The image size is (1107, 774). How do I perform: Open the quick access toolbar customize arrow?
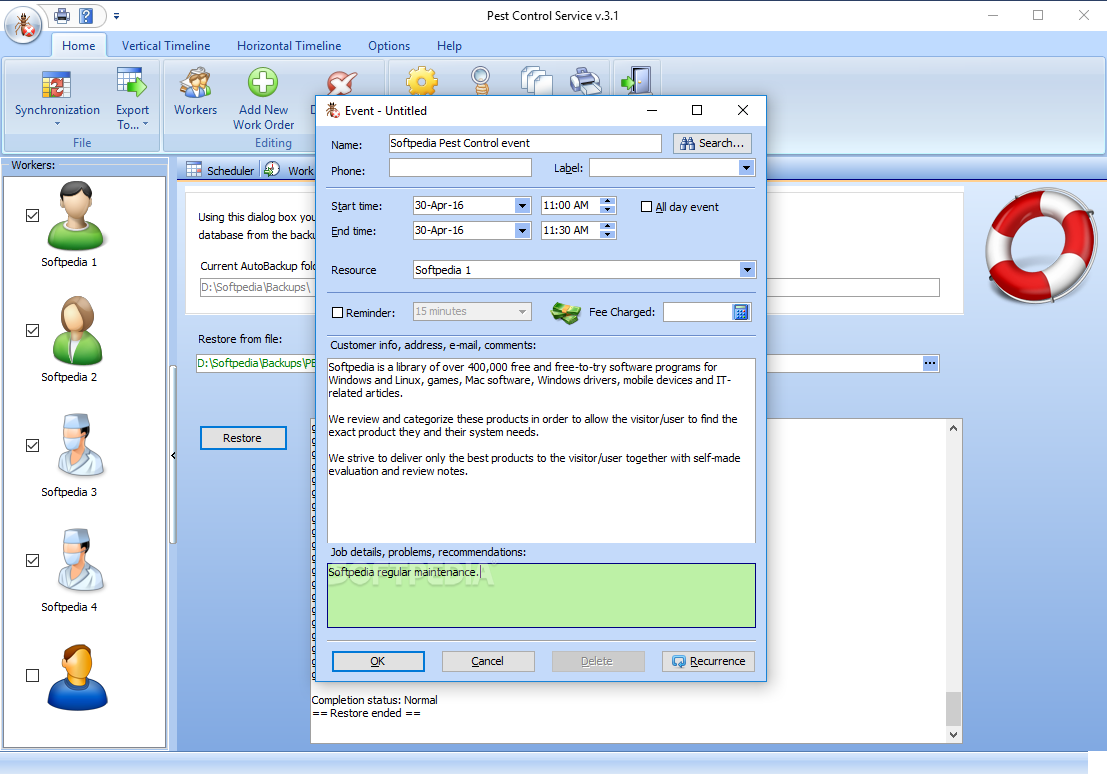tap(116, 16)
